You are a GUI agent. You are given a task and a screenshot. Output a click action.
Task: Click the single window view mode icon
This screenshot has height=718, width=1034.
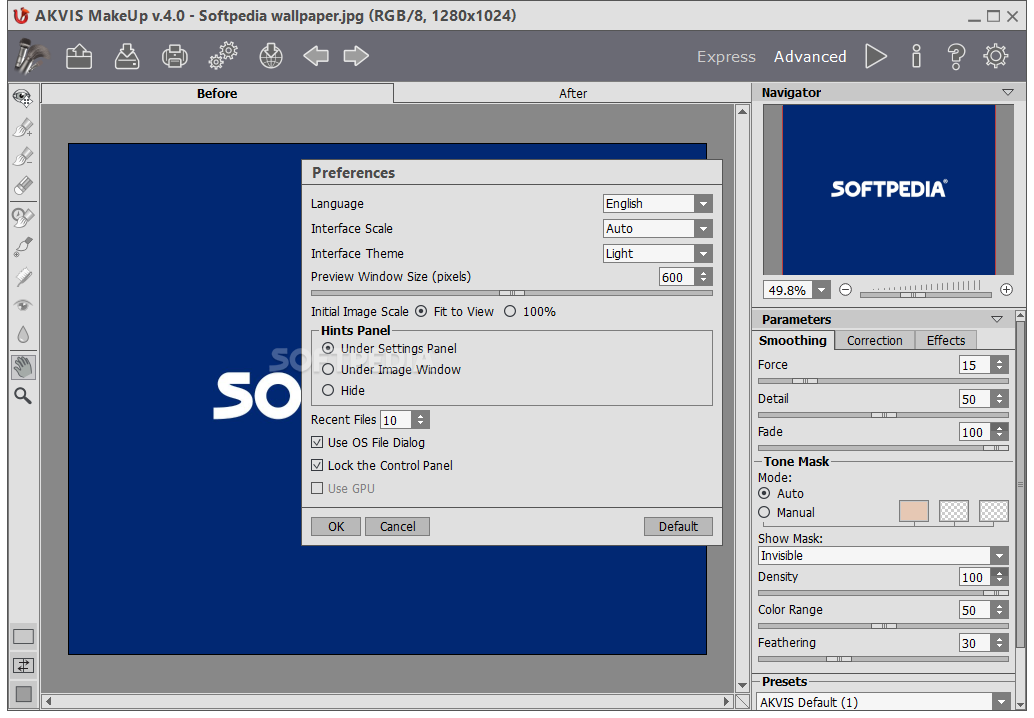[23, 637]
